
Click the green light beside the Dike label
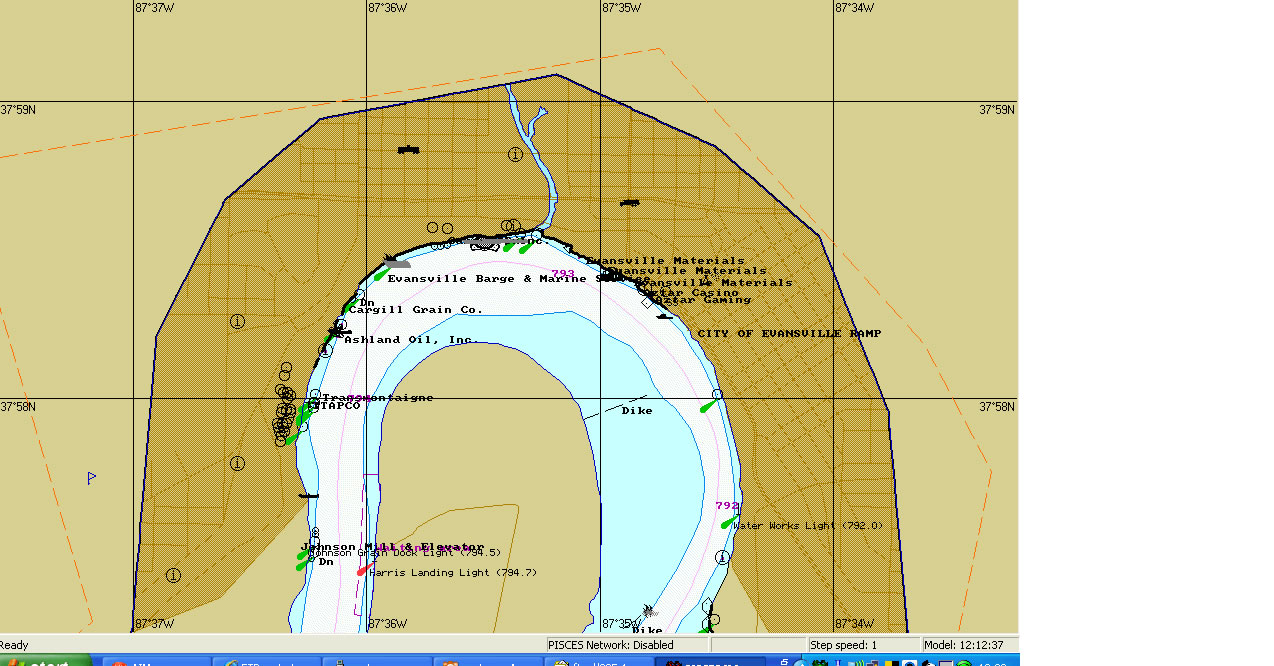(x=708, y=406)
